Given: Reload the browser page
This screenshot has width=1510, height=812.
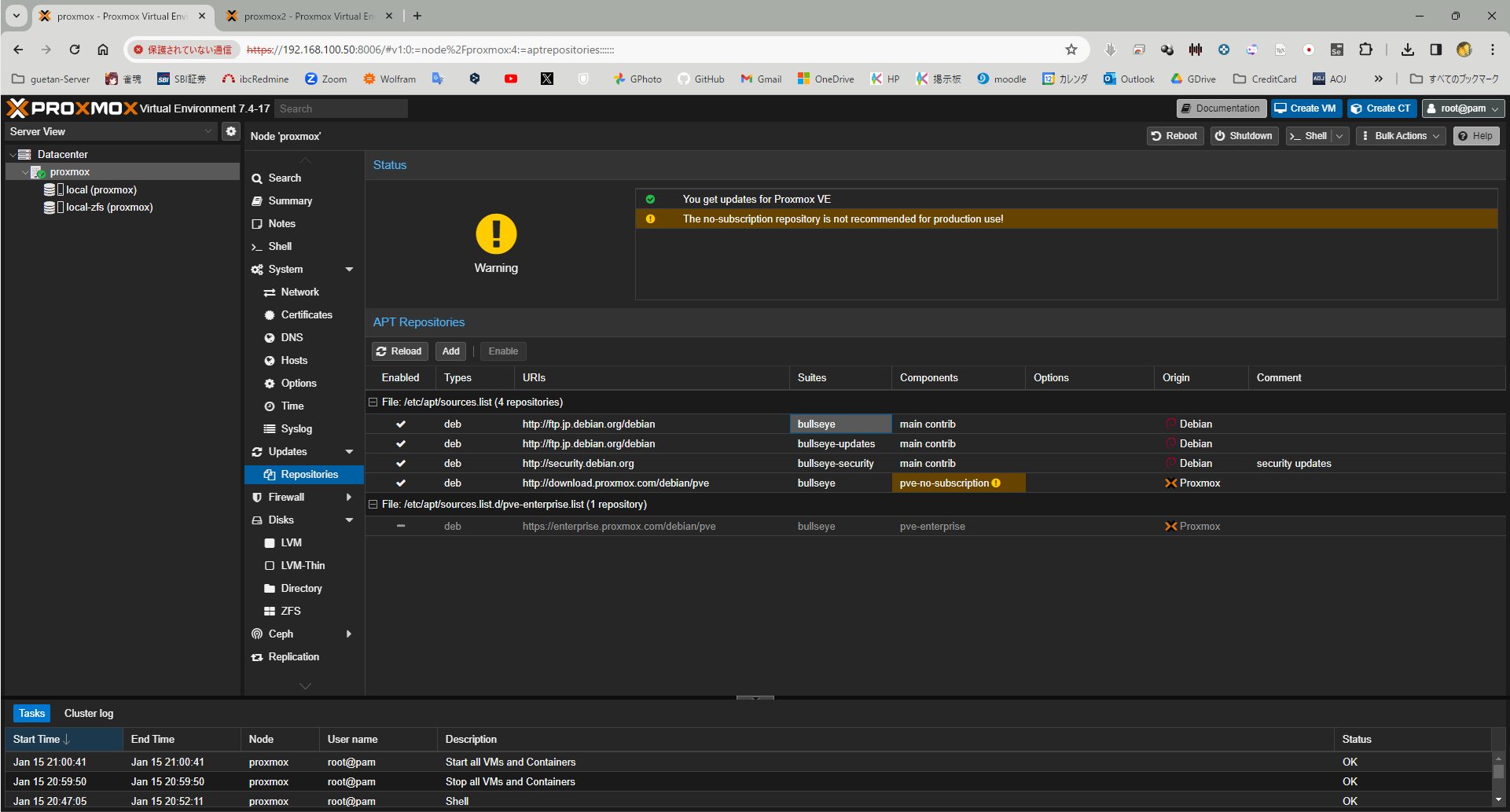Looking at the screenshot, I should [x=75, y=50].
